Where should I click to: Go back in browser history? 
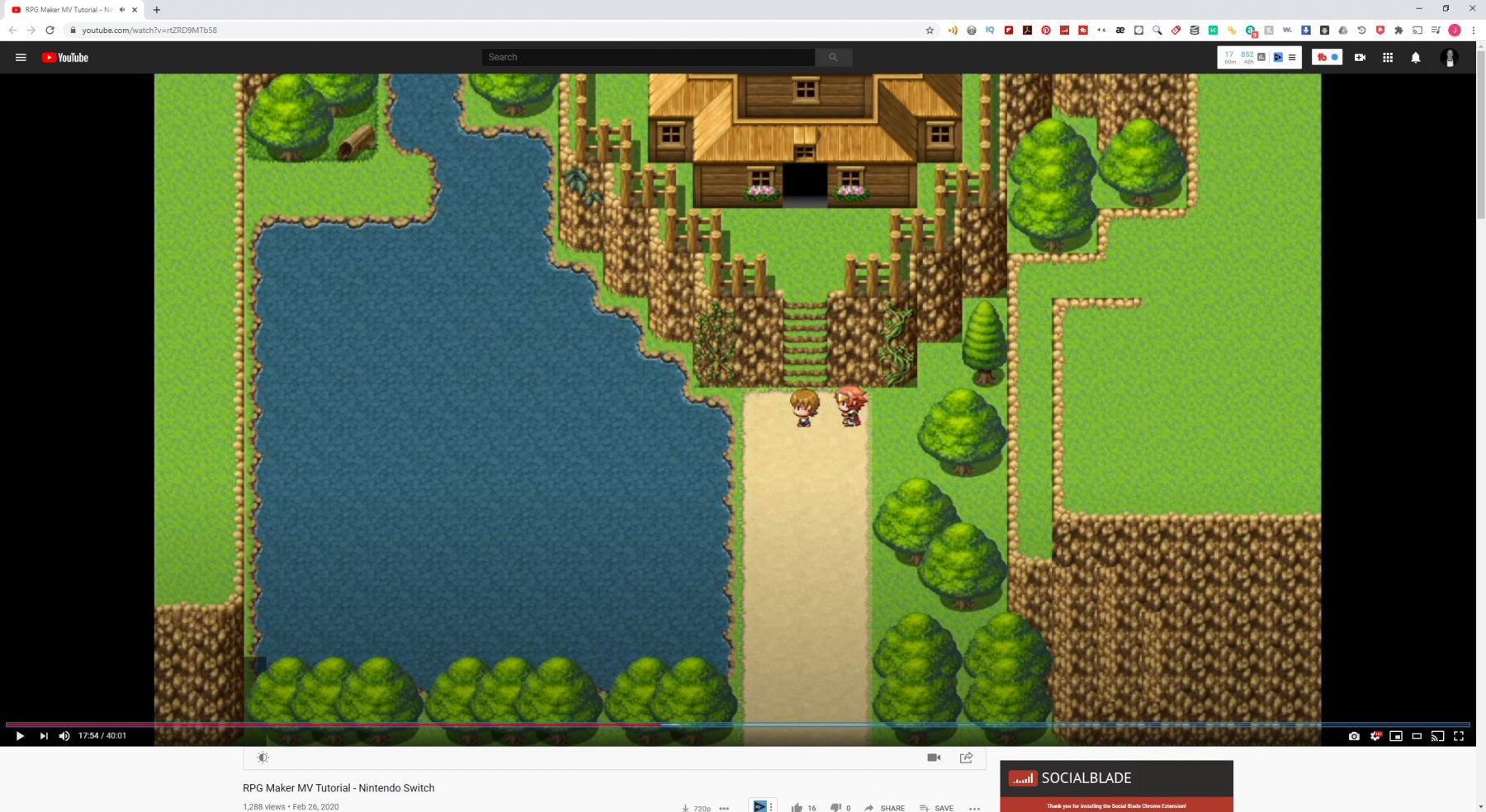pos(12,30)
